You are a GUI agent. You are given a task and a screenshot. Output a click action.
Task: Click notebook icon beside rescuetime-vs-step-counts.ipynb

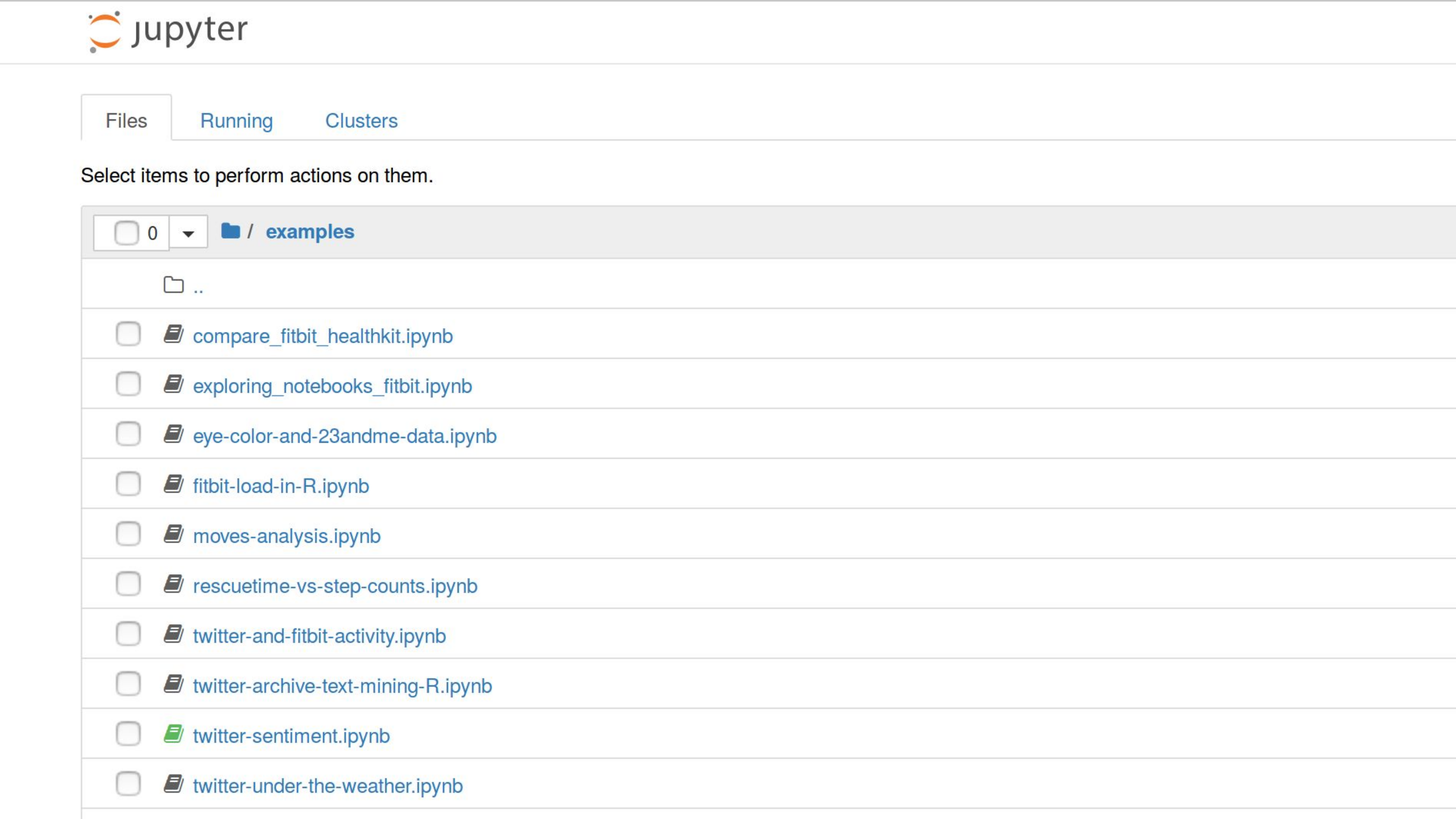point(174,584)
